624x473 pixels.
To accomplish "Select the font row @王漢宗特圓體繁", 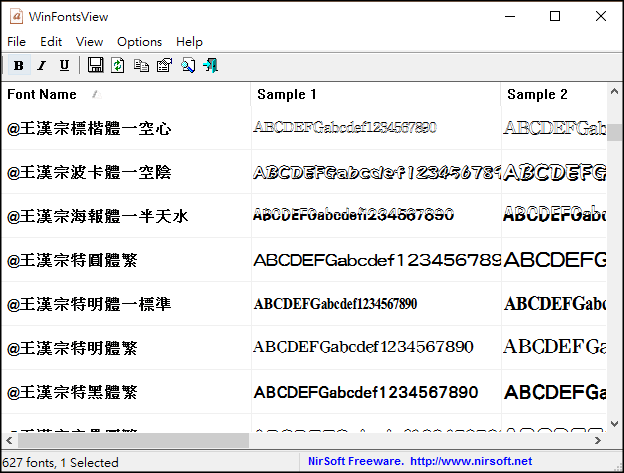I will [304, 260].
